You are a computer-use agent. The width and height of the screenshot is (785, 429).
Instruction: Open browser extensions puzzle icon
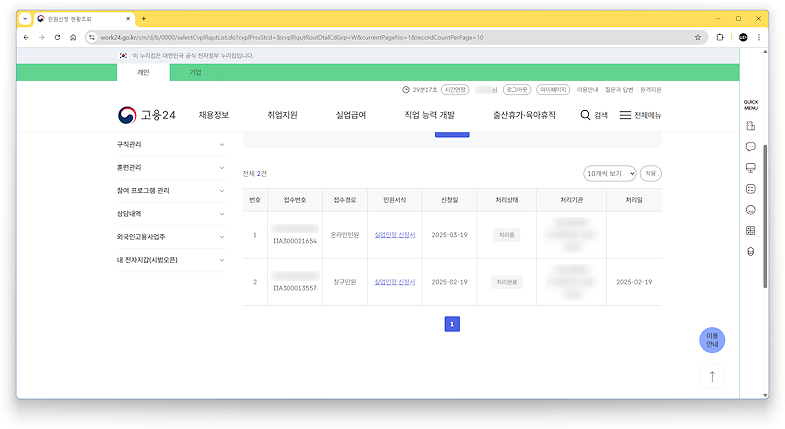720,38
